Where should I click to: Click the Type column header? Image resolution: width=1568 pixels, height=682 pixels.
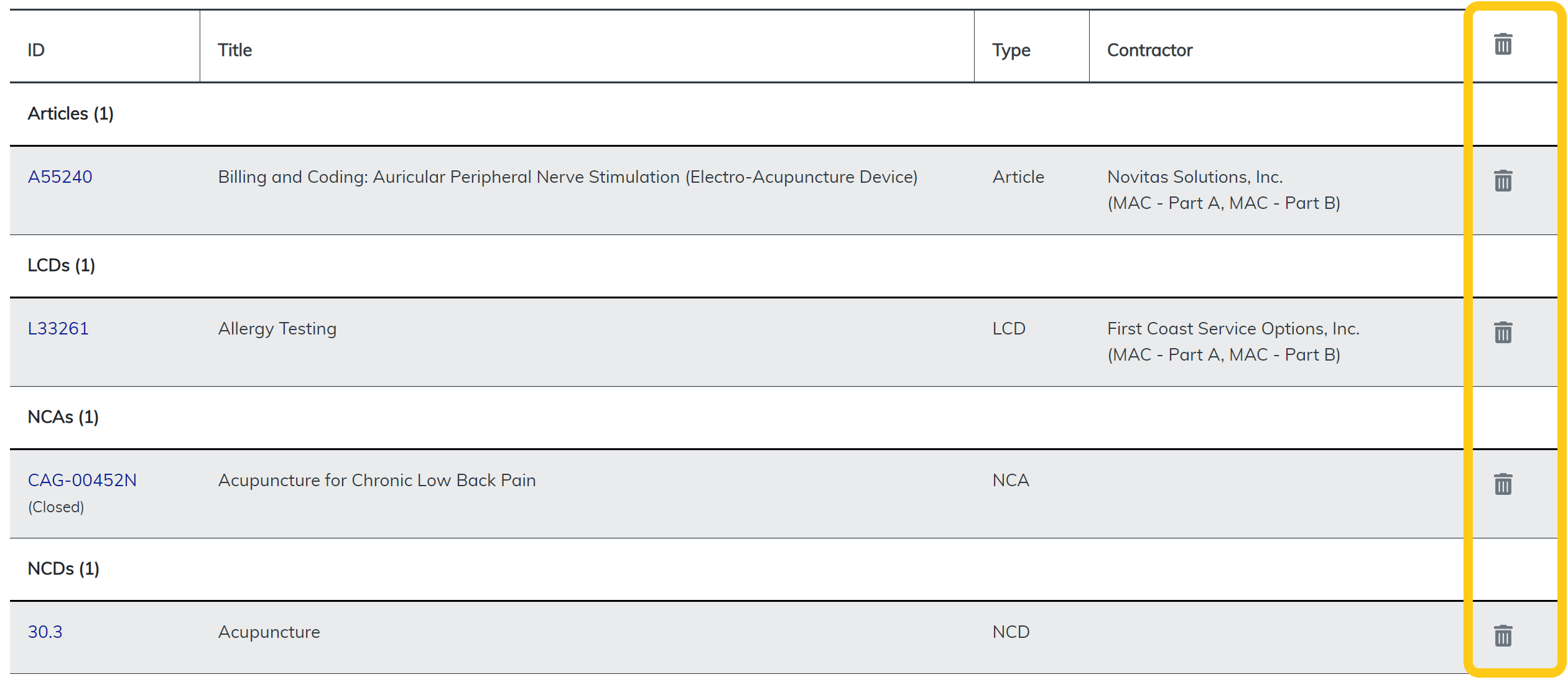tap(1011, 50)
